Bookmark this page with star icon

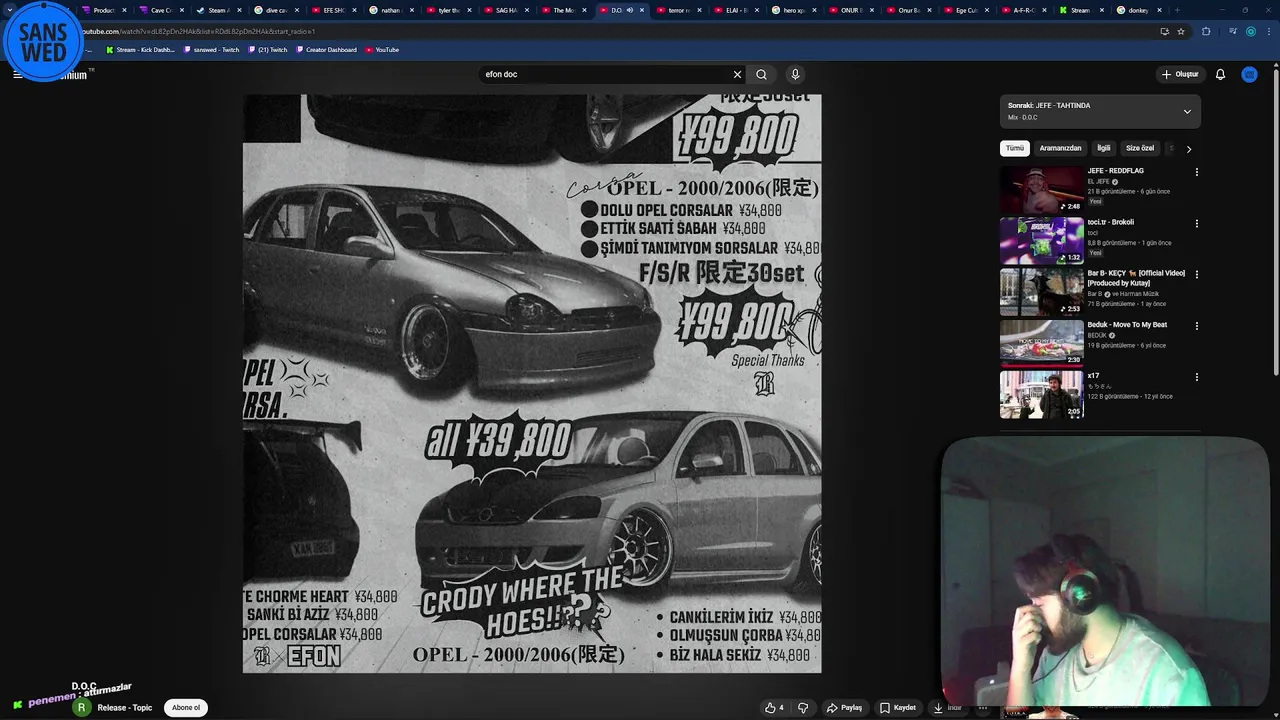(x=1181, y=31)
